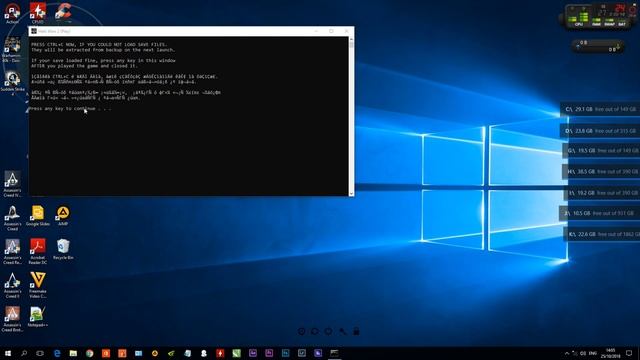Switch to the console window taskbar button
The image size is (640, 360).
click(x=335, y=353)
